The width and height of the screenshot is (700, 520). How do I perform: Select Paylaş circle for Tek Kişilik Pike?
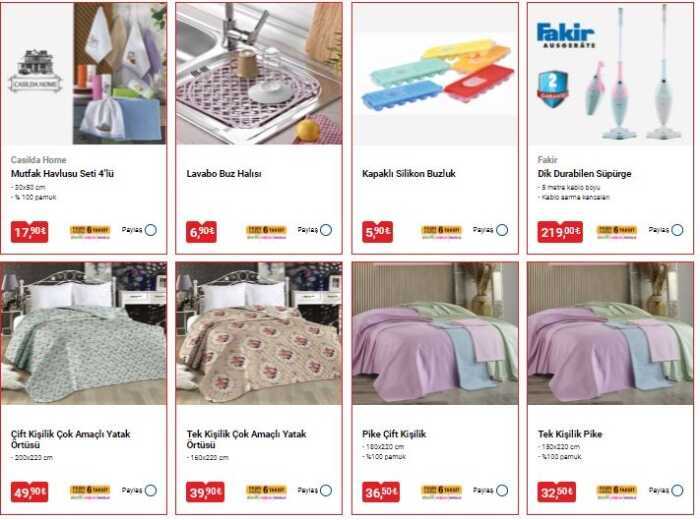678,491
